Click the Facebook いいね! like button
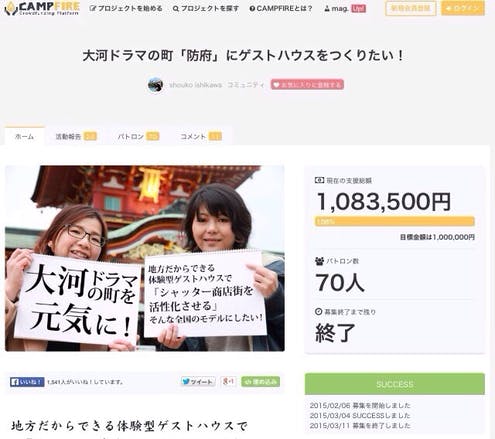The width and height of the screenshot is (495, 439). point(27,382)
